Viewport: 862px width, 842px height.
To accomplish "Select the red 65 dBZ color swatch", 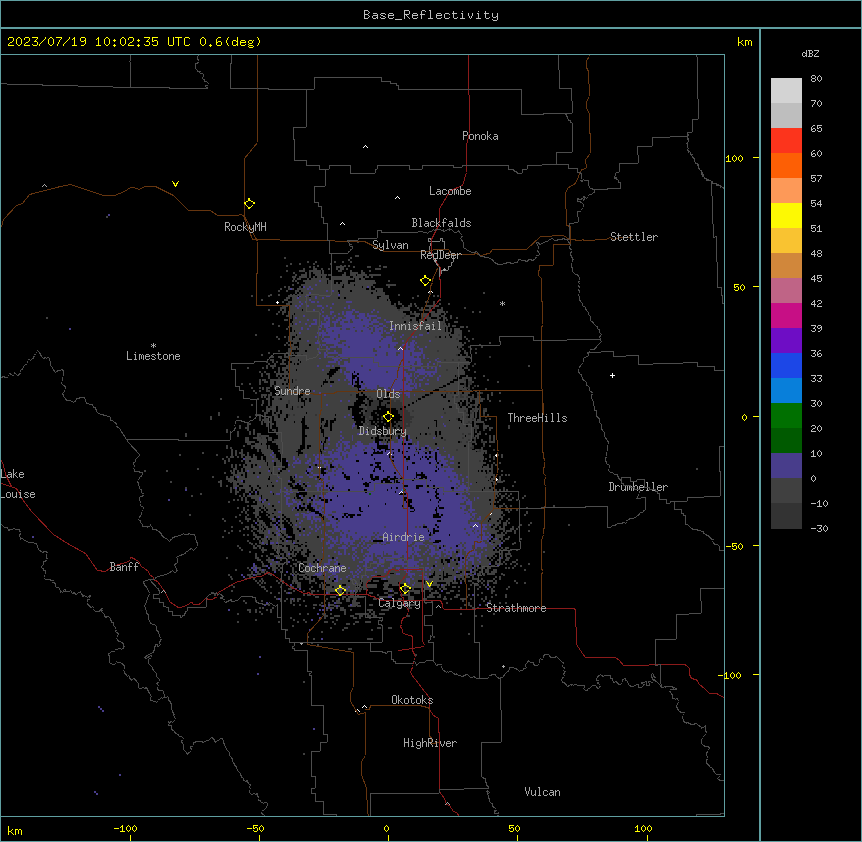I will 786,141.
